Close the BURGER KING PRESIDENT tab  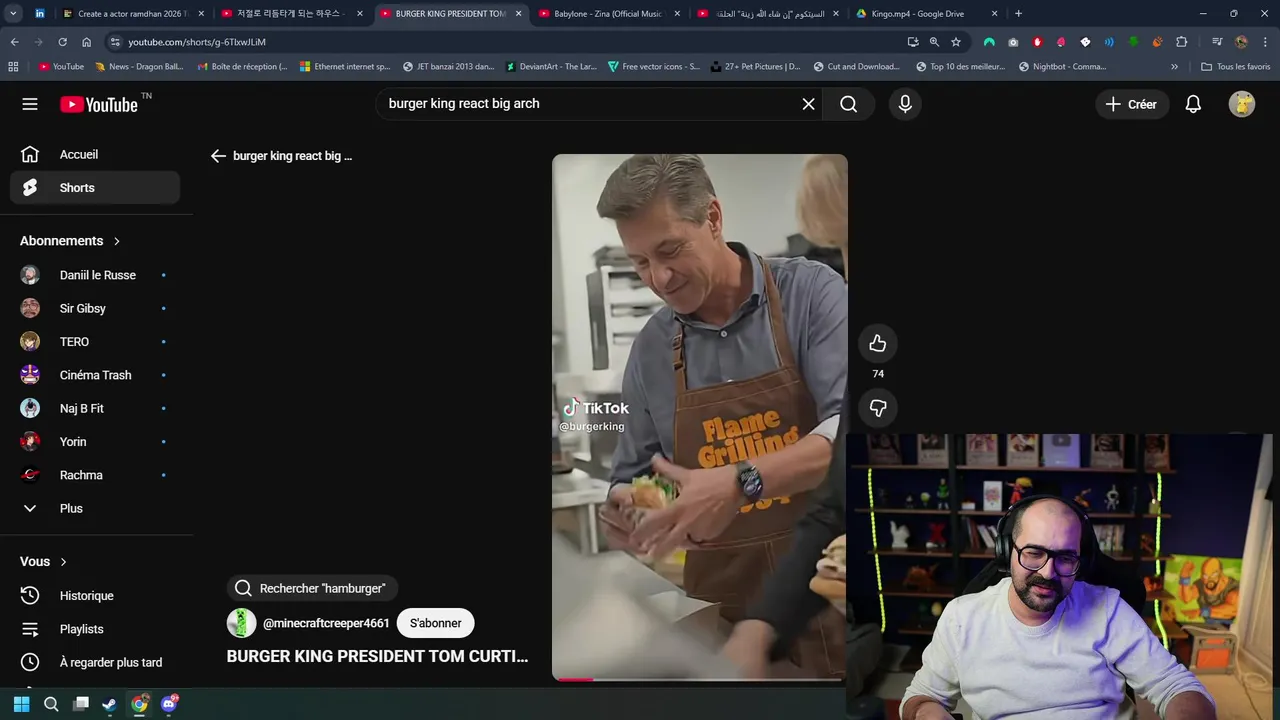click(518, 14)
